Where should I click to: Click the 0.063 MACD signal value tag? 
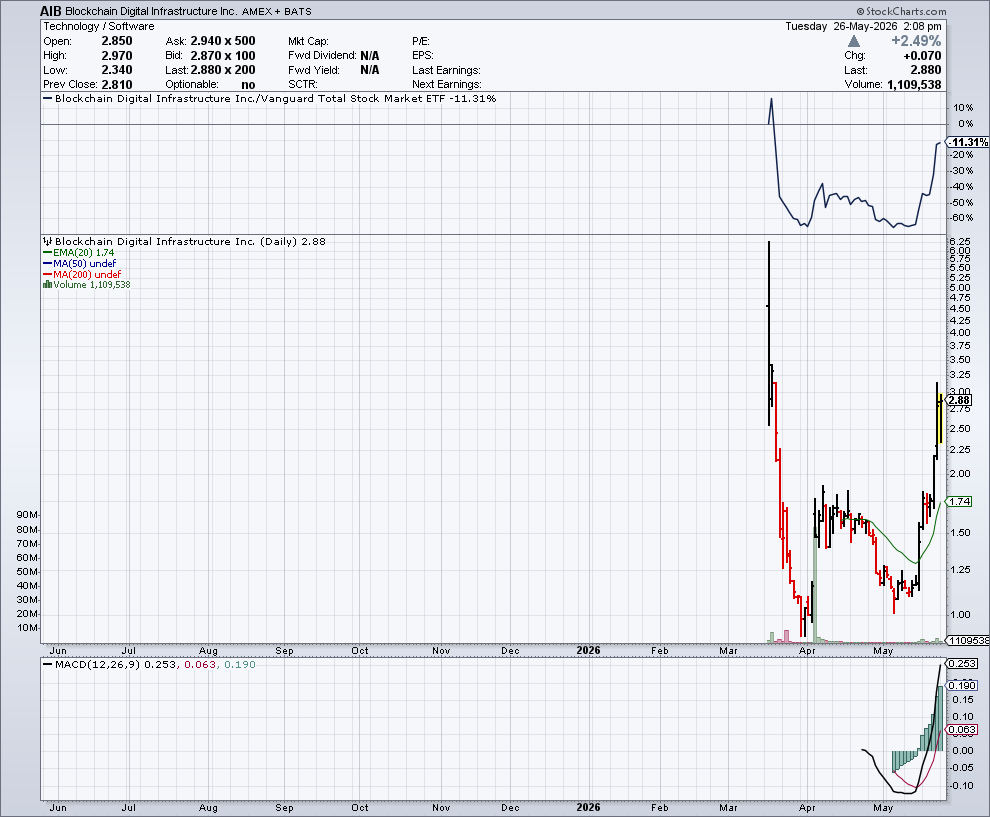coord(962,729)
